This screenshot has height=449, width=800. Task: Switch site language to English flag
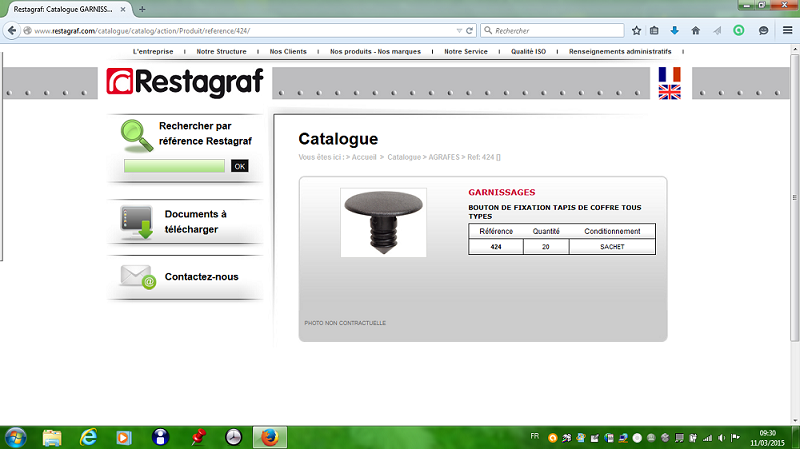[x=669, y=92]
